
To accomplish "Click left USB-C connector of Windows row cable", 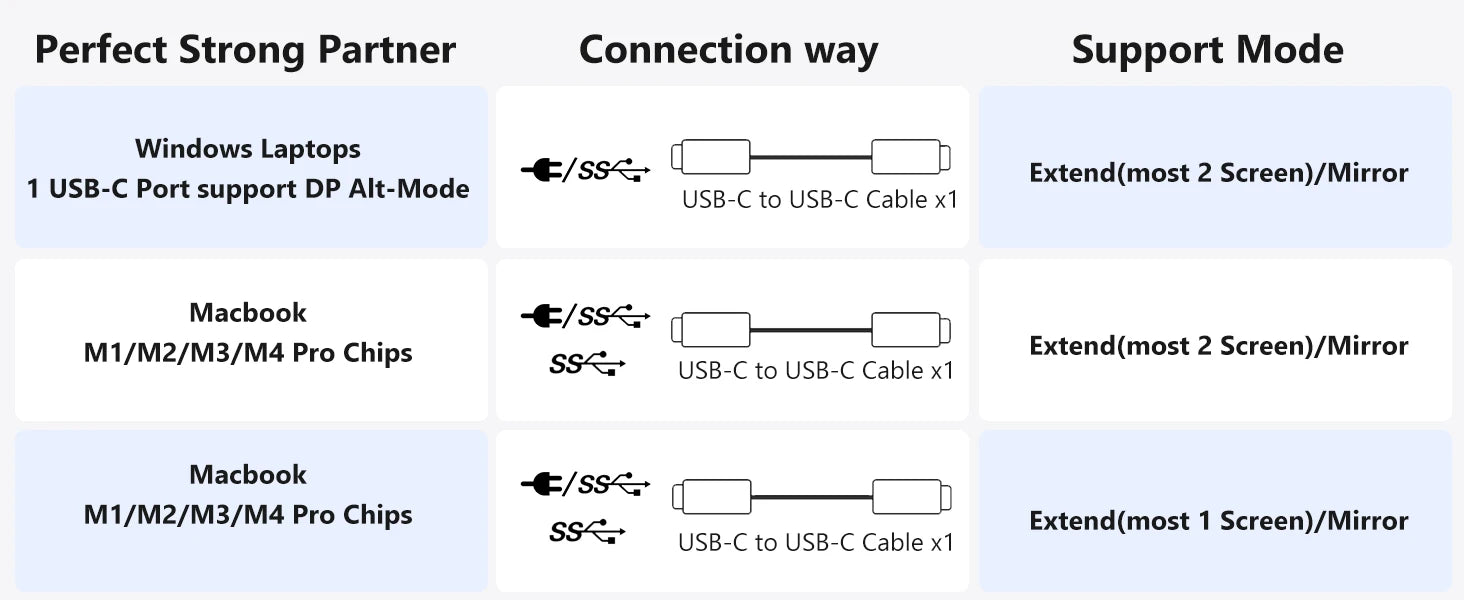I will [710, 157].
